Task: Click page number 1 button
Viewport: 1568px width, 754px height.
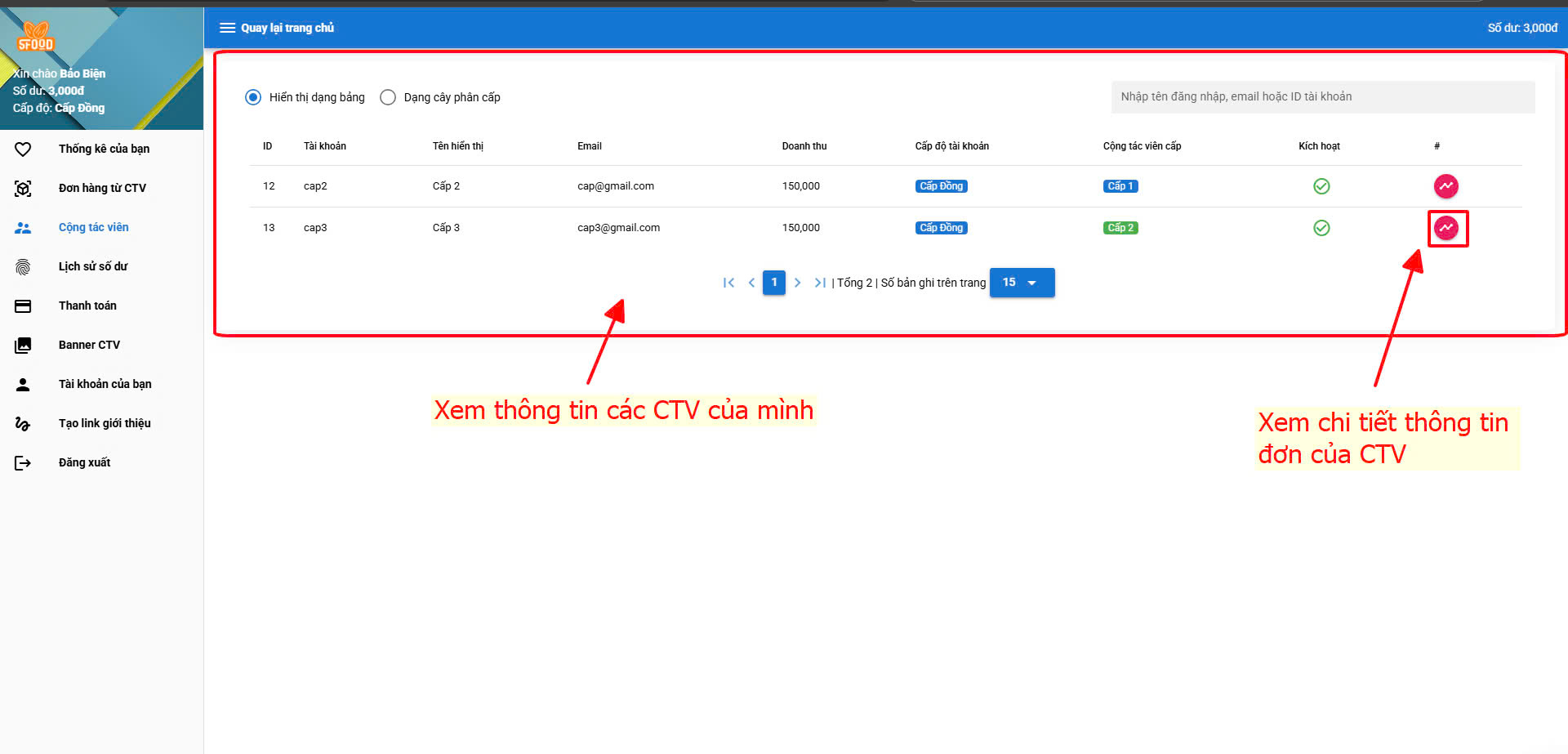Action: (774, 283)
